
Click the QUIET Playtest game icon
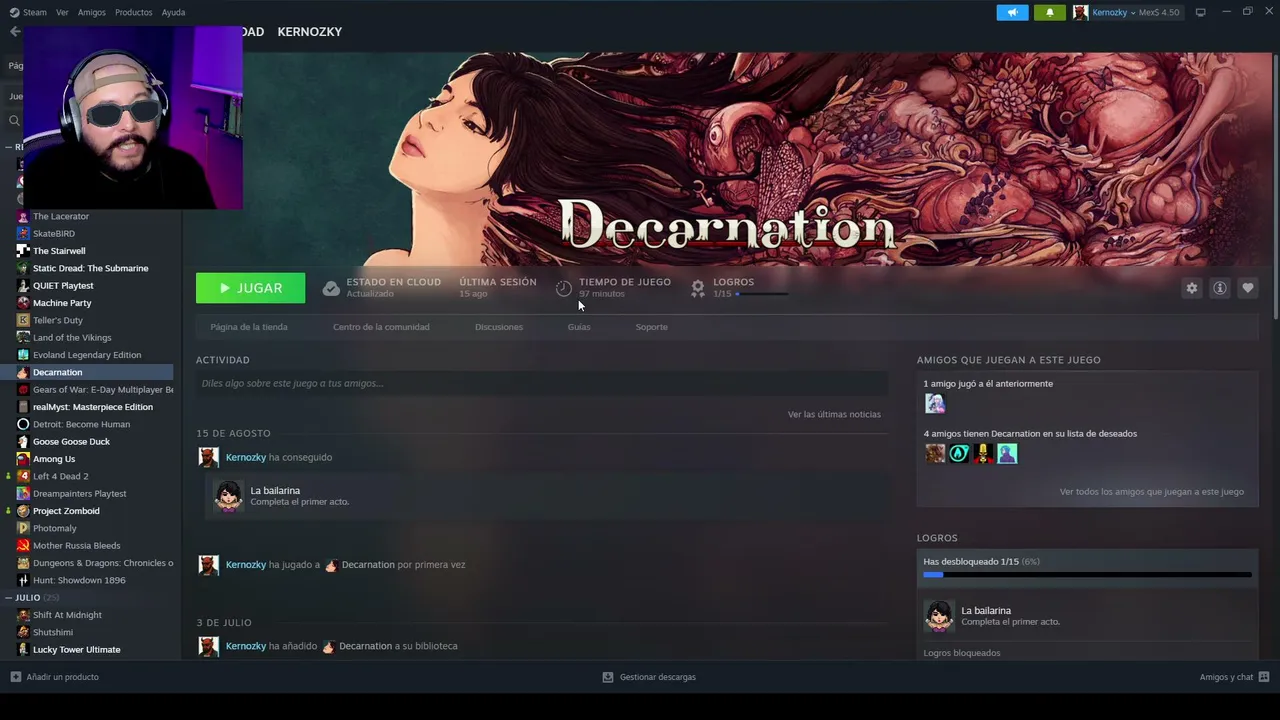[x=23, y=286]
